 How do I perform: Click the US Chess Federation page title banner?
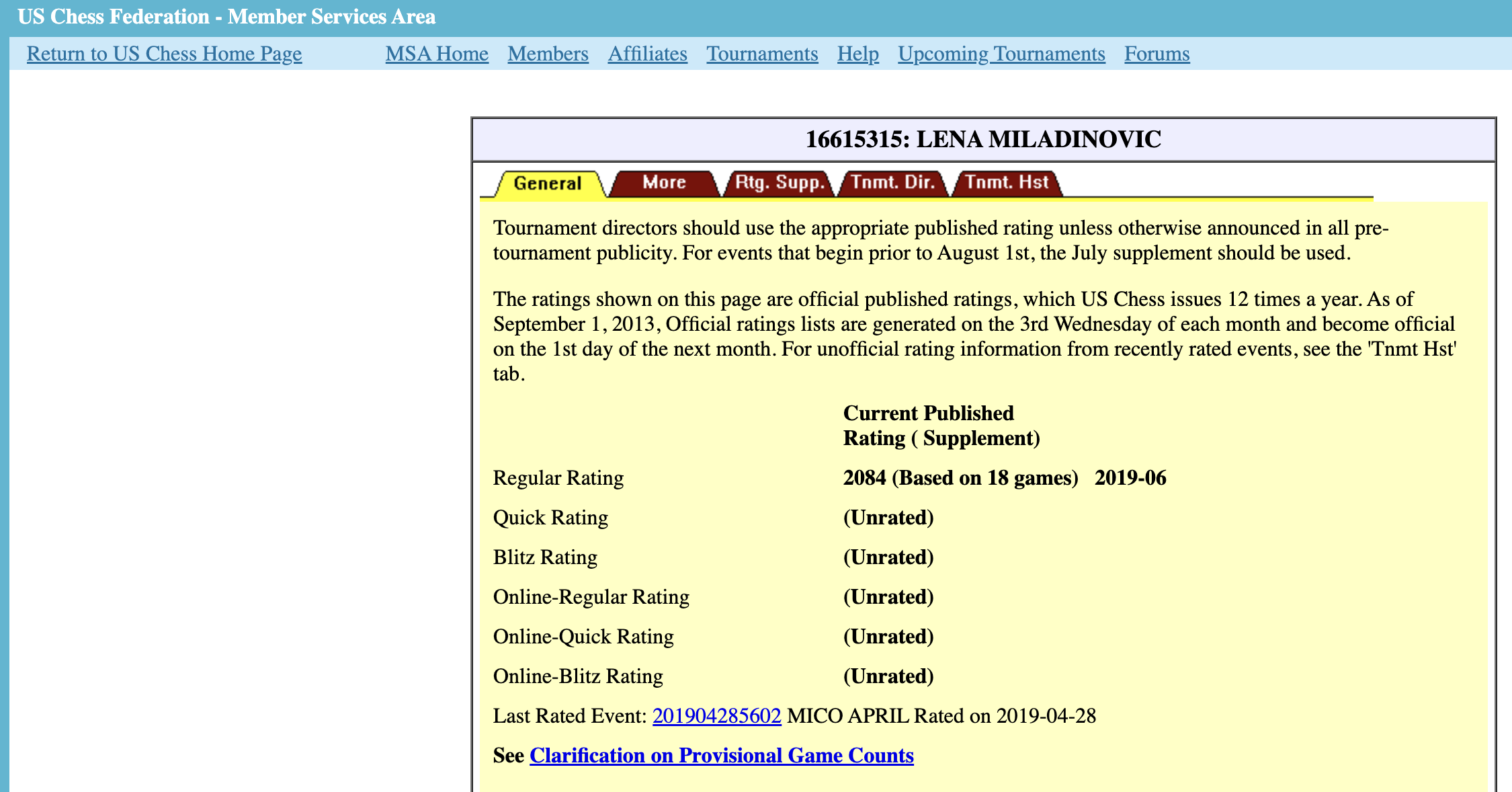tap(226, 17)
